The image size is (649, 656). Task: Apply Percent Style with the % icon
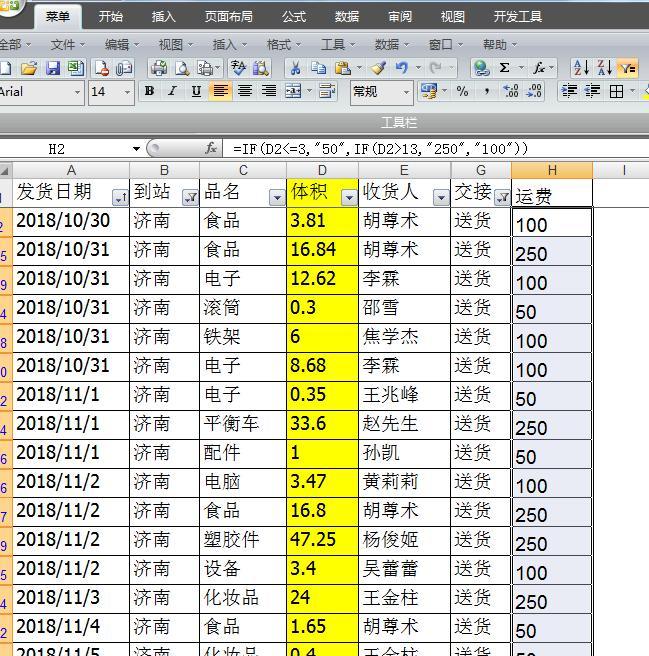462,91
